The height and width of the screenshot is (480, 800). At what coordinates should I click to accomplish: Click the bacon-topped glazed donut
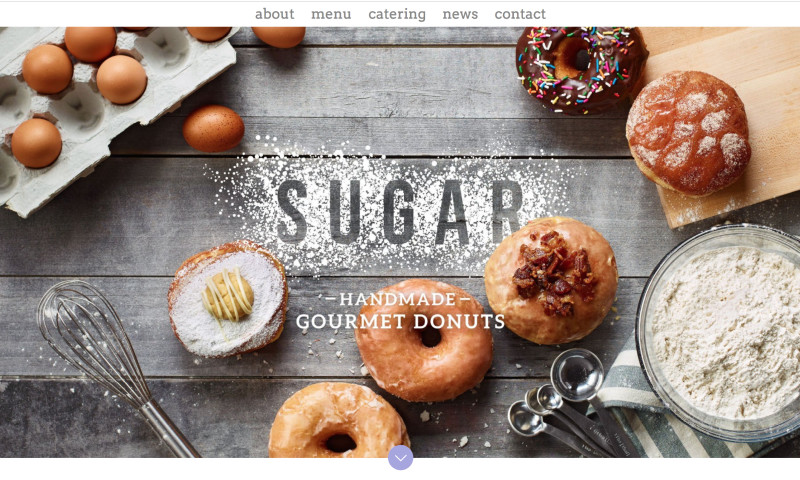pyautogui.click(x=551, y=280)
